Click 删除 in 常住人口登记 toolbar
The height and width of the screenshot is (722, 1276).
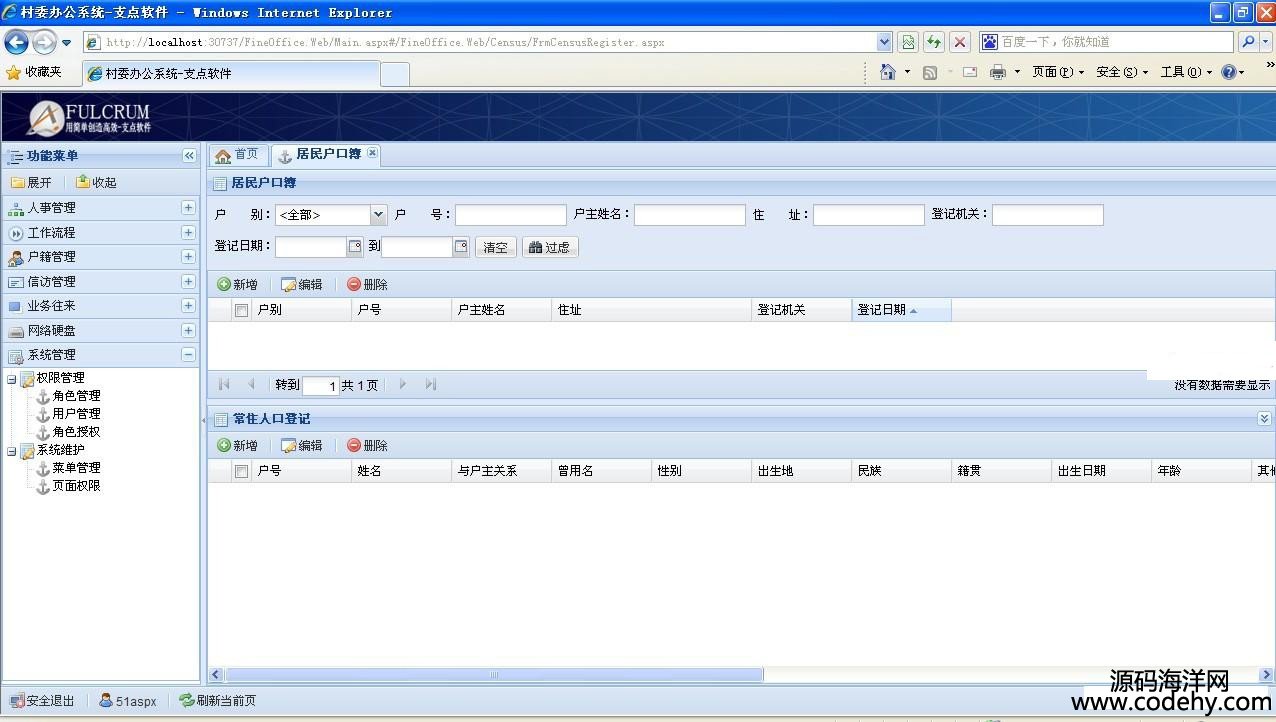point(367,446)
